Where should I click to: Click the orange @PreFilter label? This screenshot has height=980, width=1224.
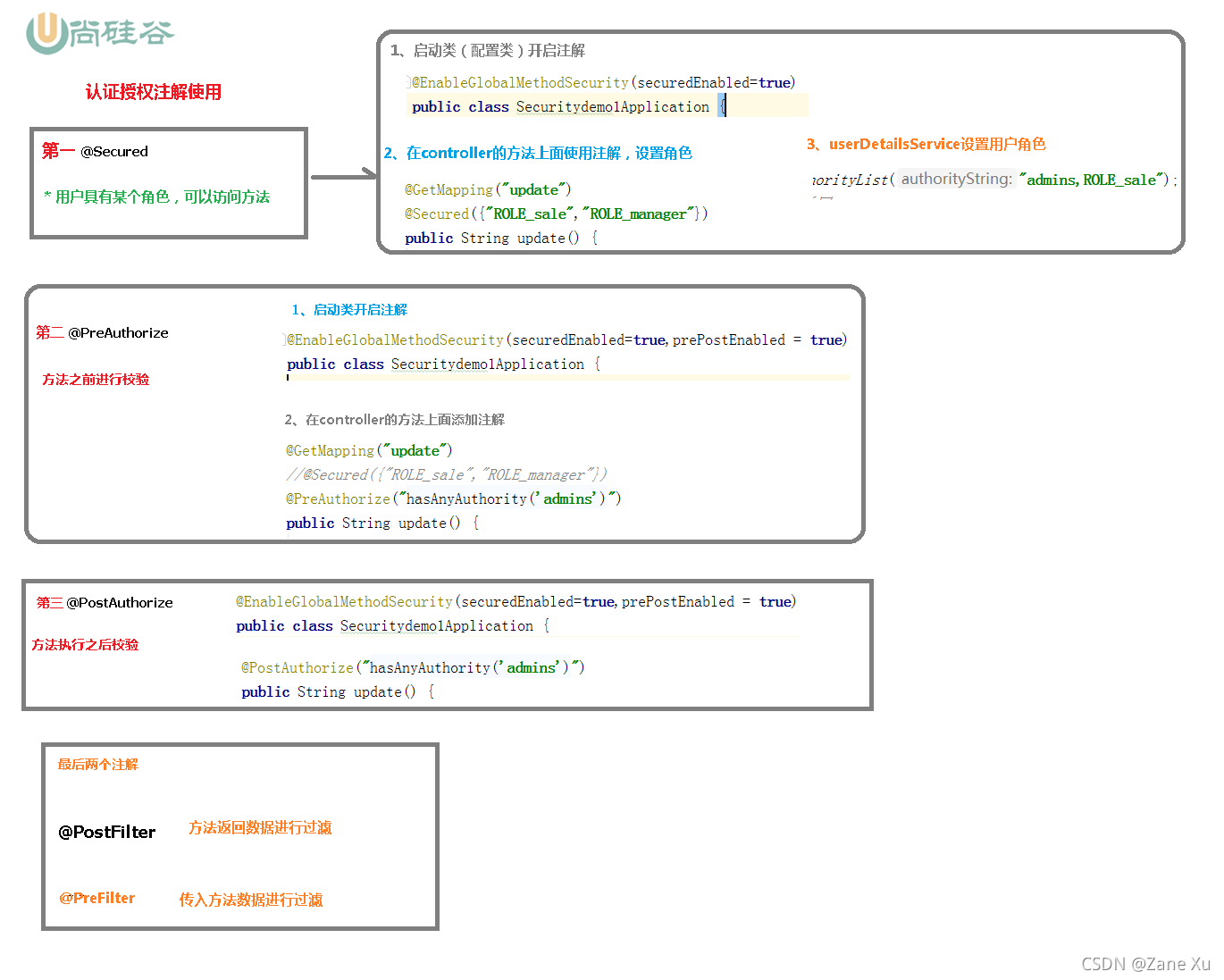[x=97, y=898]
